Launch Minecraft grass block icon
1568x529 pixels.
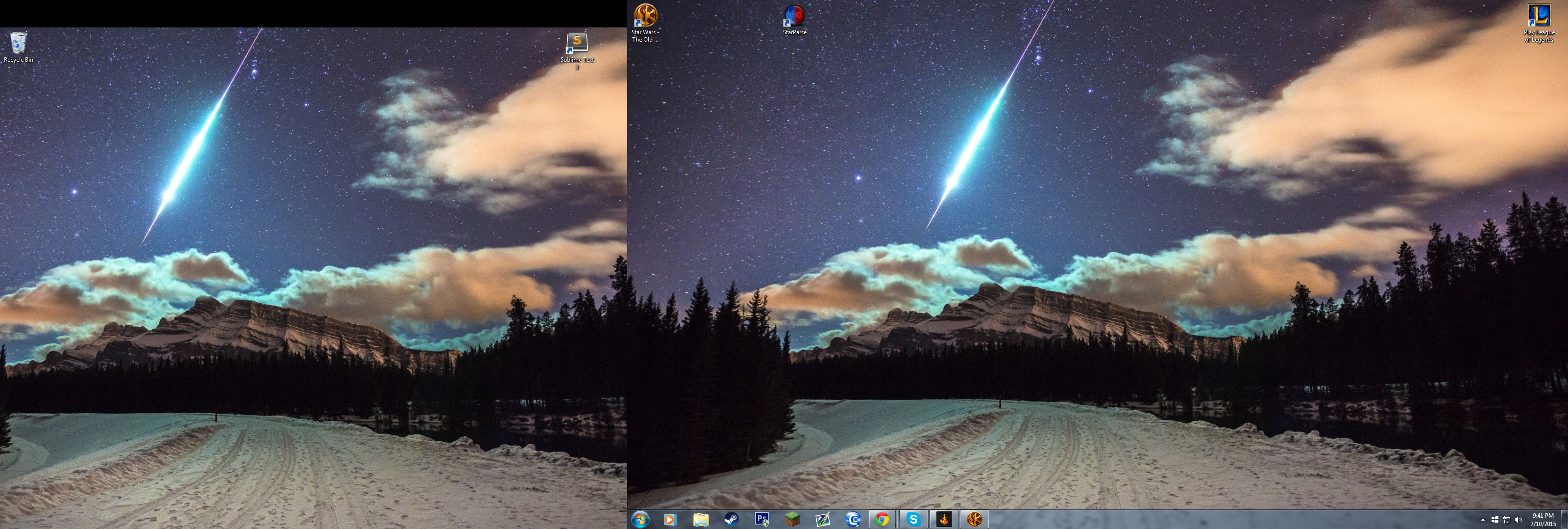point(792,519)
